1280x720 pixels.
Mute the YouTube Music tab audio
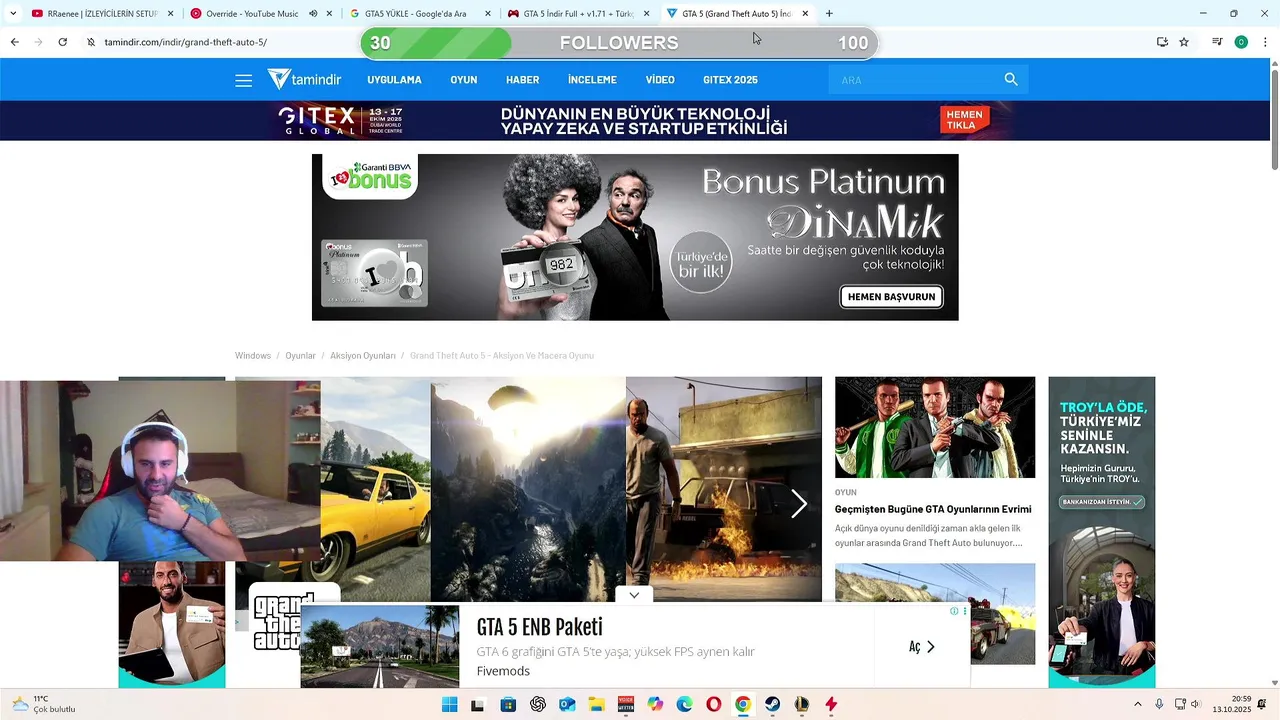click(313, 14)
